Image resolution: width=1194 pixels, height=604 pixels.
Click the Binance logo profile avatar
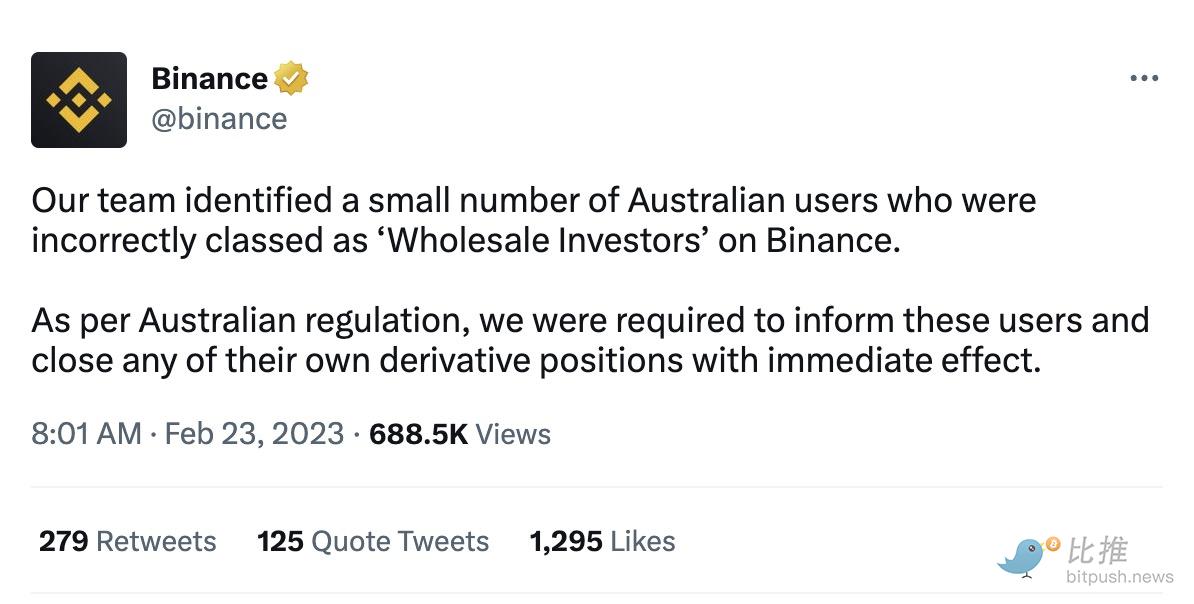tap(79, 100)
